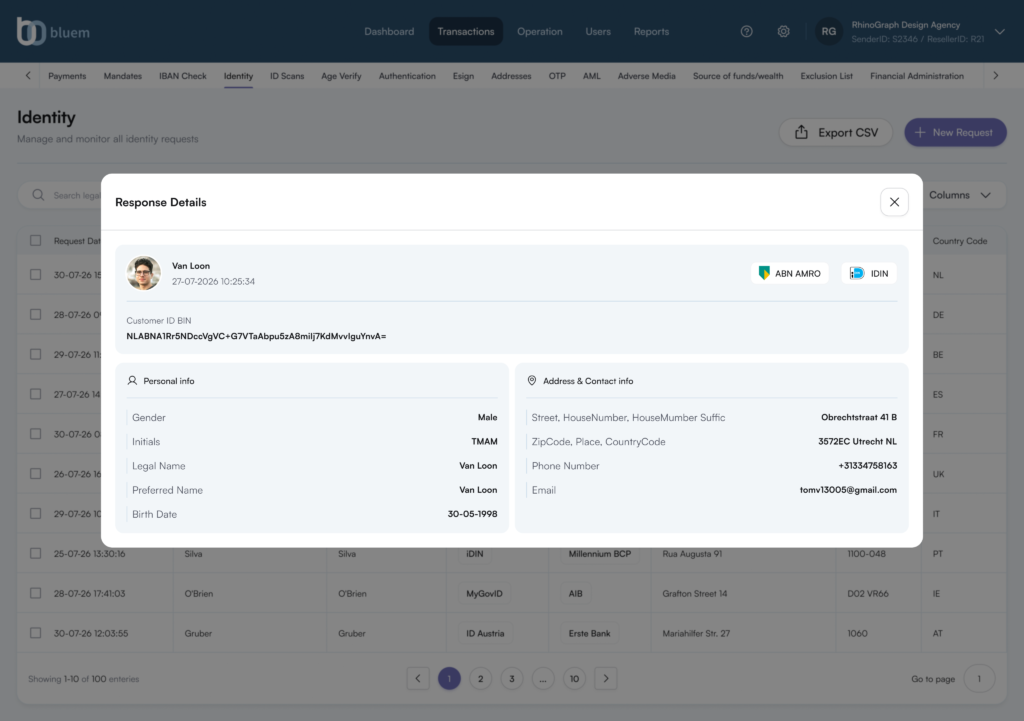Open the AML tab

(592, 76)
